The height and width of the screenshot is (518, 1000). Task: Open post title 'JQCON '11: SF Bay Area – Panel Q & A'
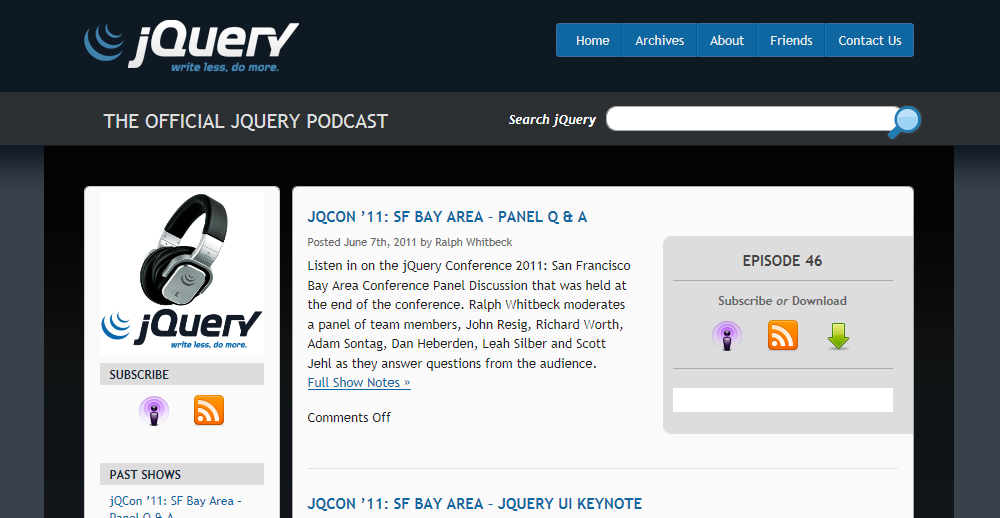[x=447, y=217]
